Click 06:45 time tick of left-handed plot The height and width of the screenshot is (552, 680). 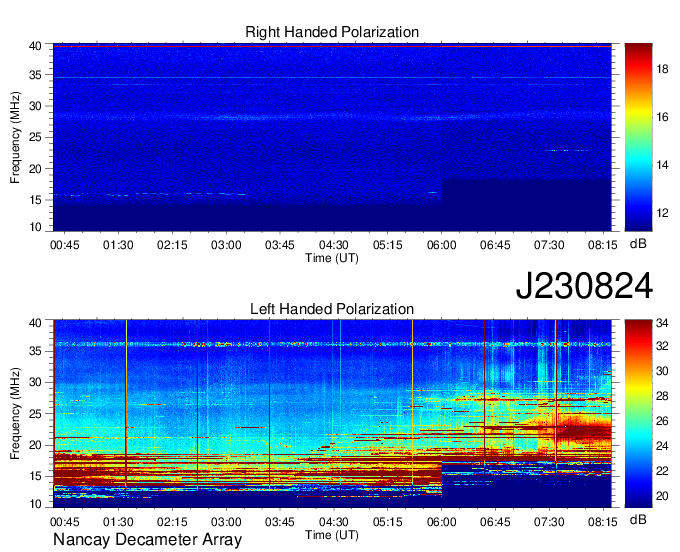point(495,522)
